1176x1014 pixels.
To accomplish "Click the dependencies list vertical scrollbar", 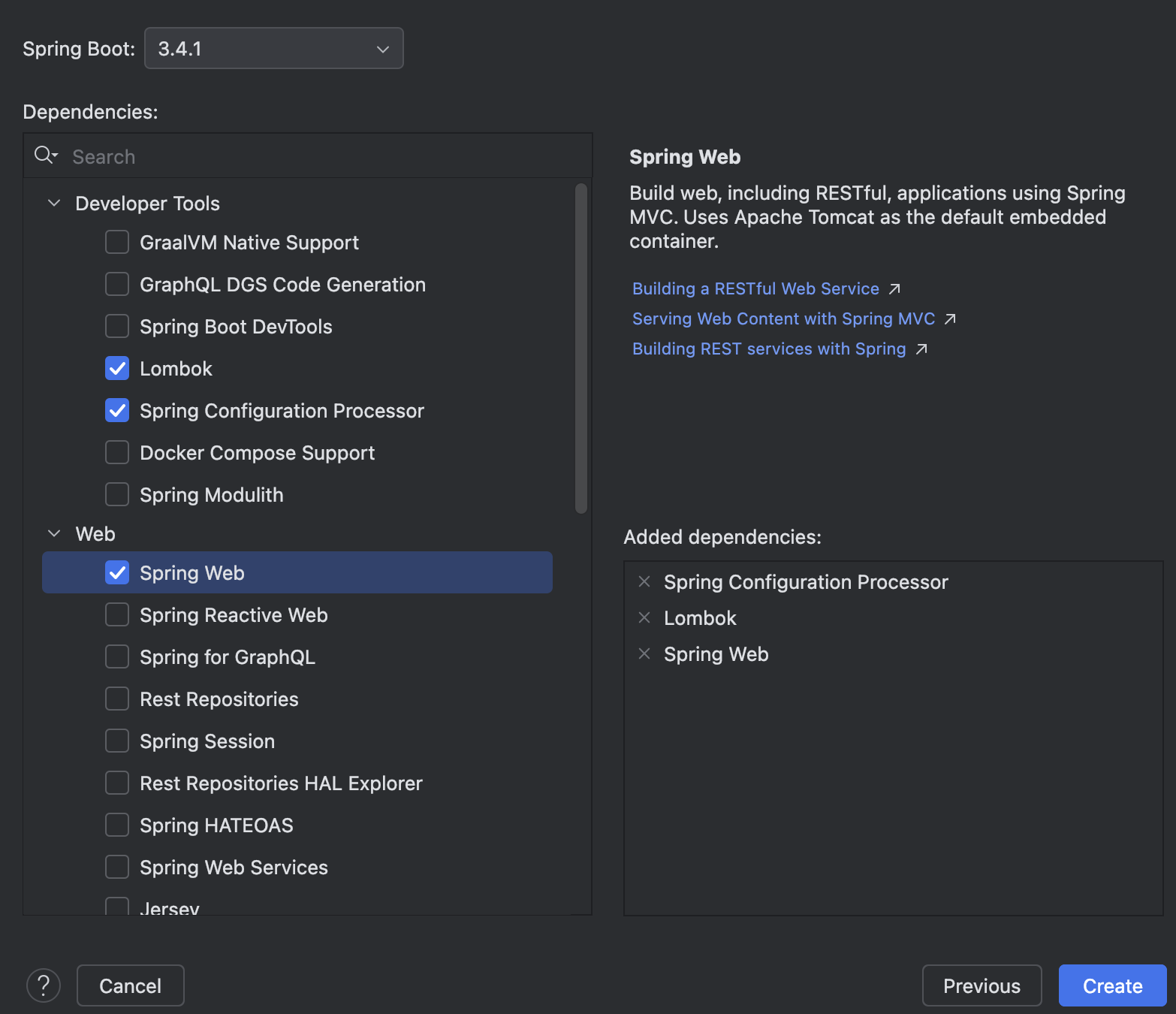I will pos(581,349).
